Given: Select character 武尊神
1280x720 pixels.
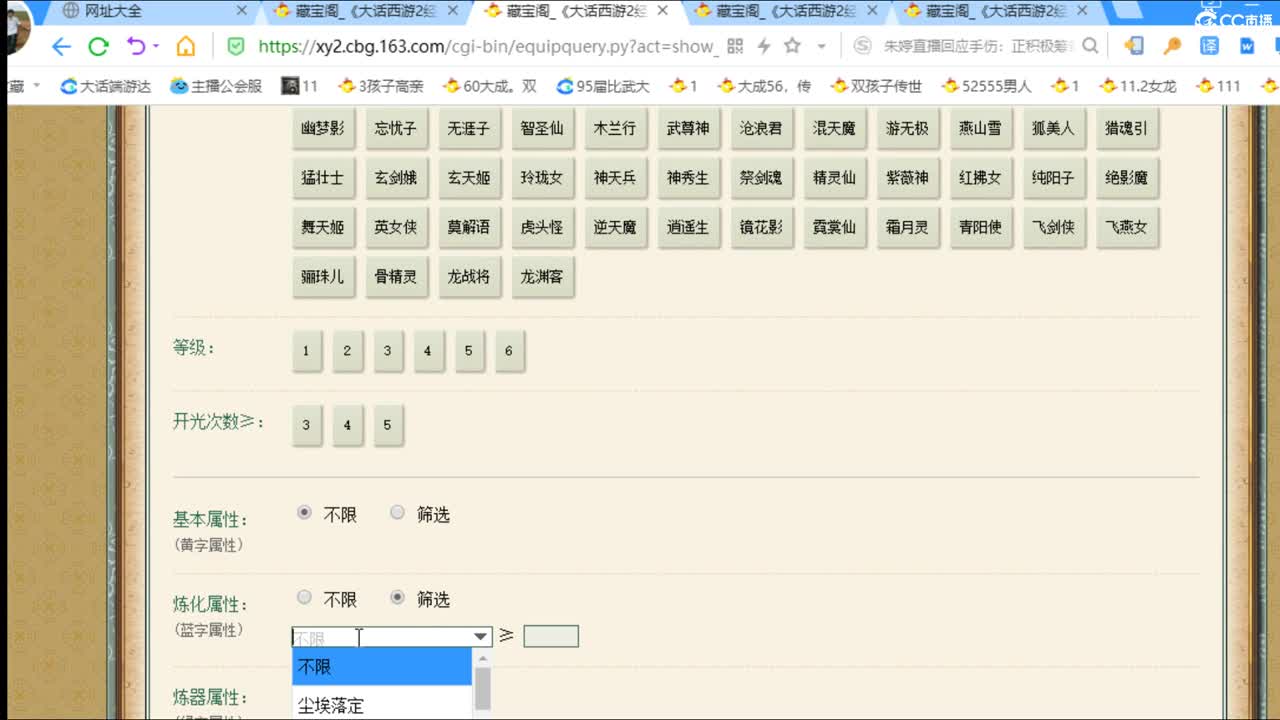Looking at the screenshot, I should pyautogui.click(x=688, y=129).
